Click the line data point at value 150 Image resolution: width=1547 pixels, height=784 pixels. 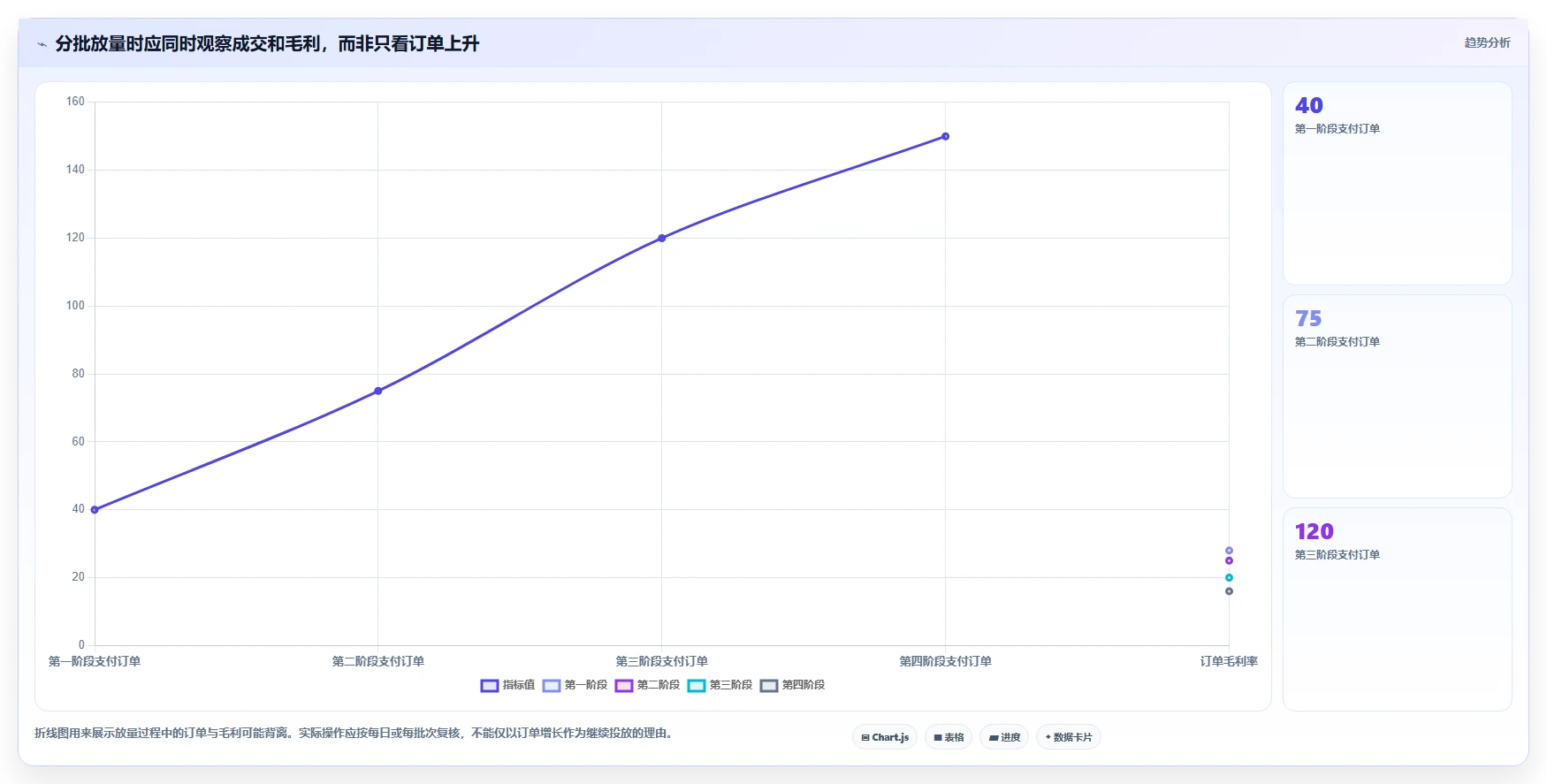click(x=945, y=136)
